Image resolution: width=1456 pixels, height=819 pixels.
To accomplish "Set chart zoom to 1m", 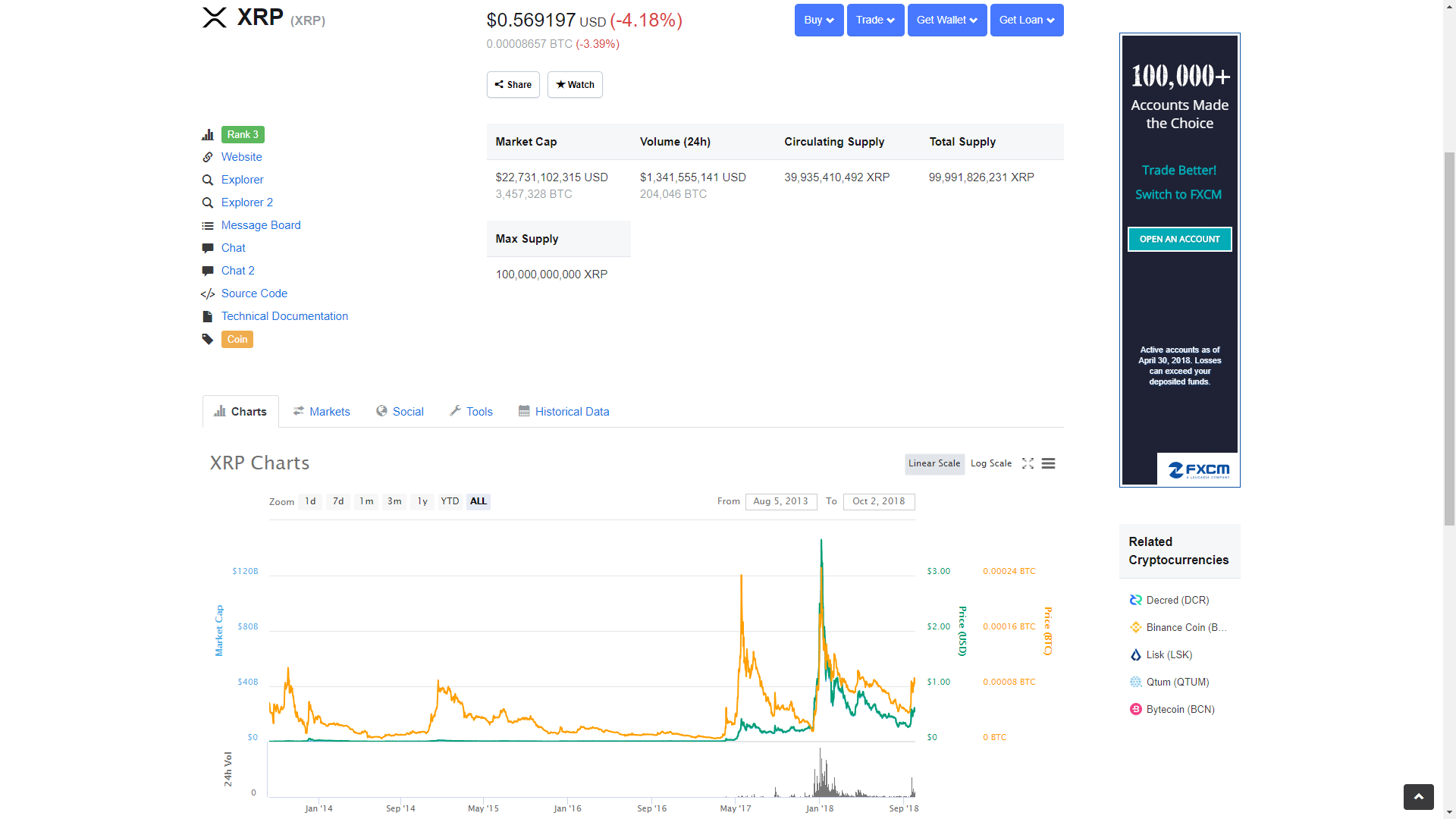I will 366,501.
